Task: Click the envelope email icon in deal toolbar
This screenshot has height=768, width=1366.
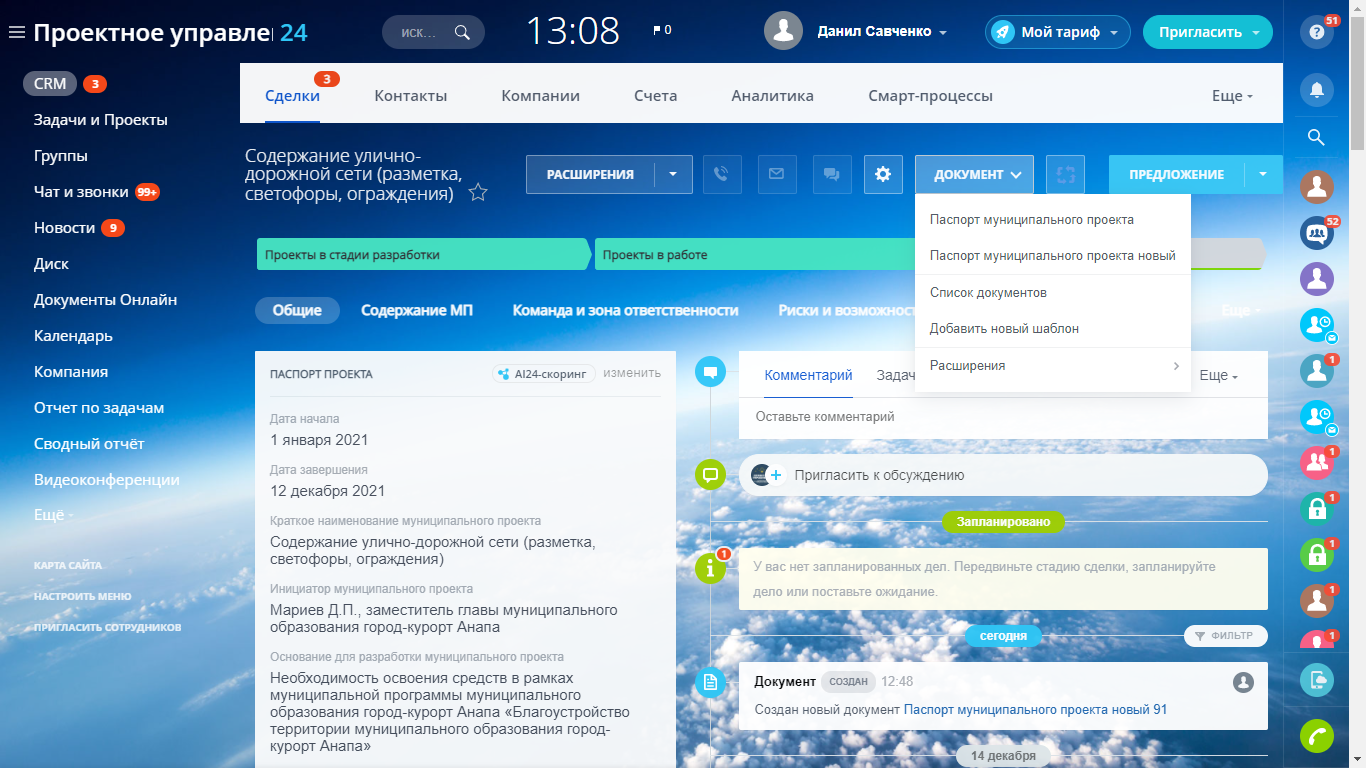Action: (x=776, y=174)
